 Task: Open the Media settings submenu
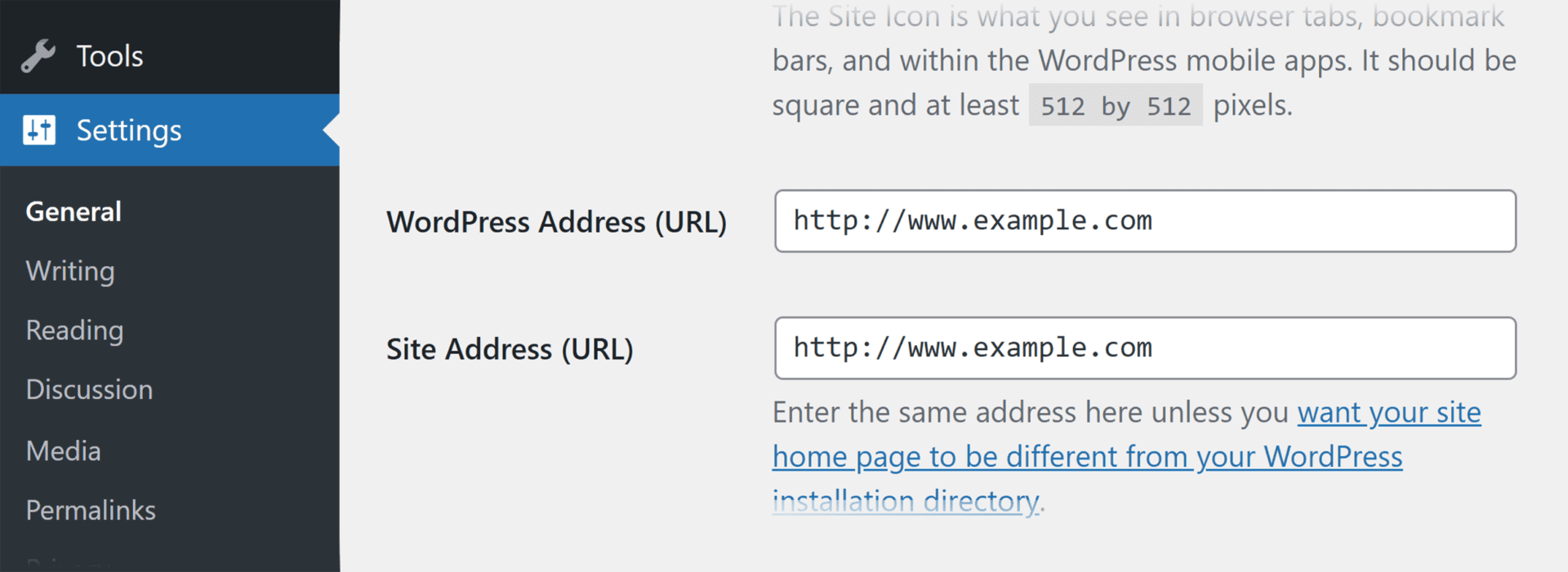pos(64,450)
